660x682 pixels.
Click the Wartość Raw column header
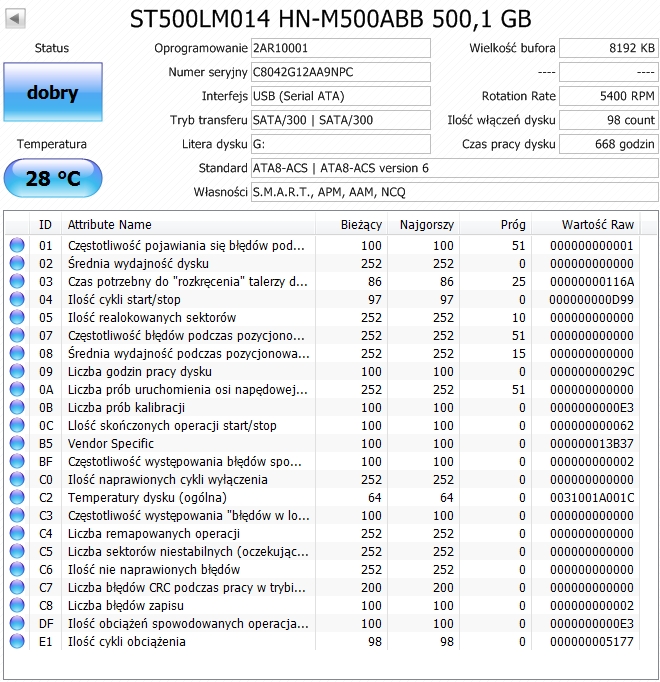[x=586, y=224]
